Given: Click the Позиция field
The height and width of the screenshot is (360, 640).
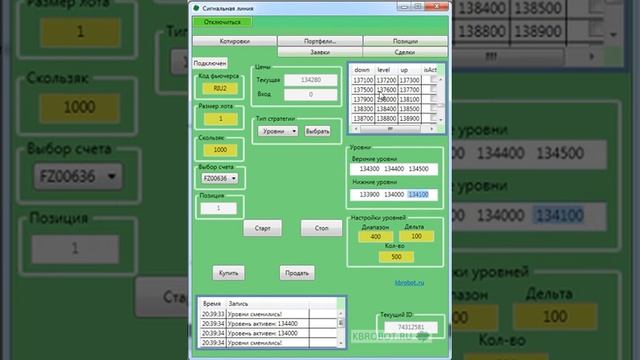Looking at the screenshot, I should (218, 208).
